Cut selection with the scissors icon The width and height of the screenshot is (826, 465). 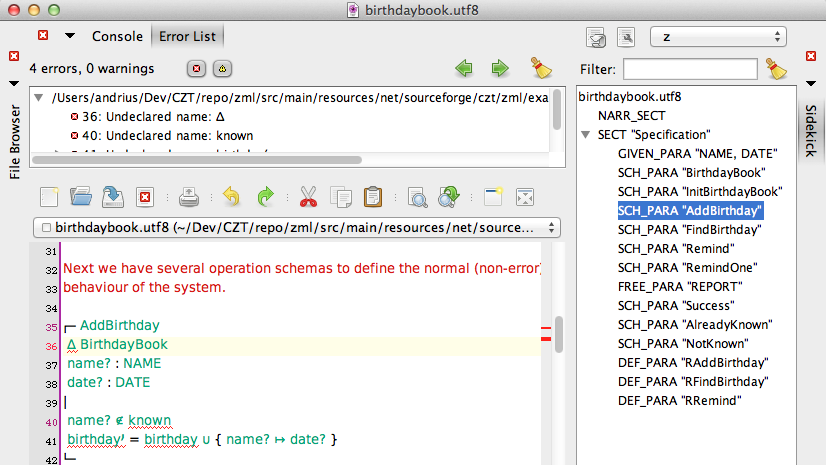pyautogui.click(x=308, y=197)
